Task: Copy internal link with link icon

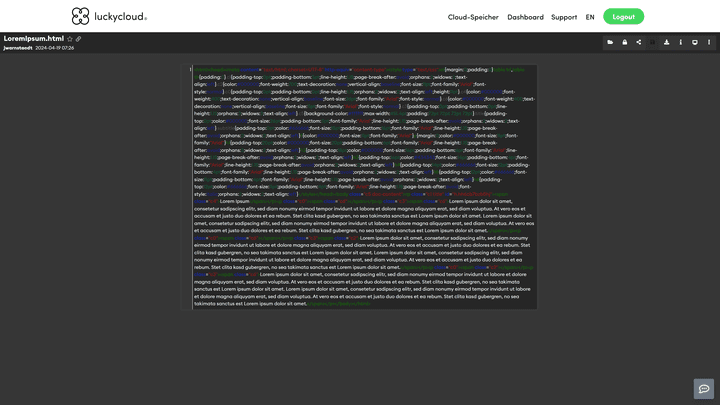Action: click(79, 39)
